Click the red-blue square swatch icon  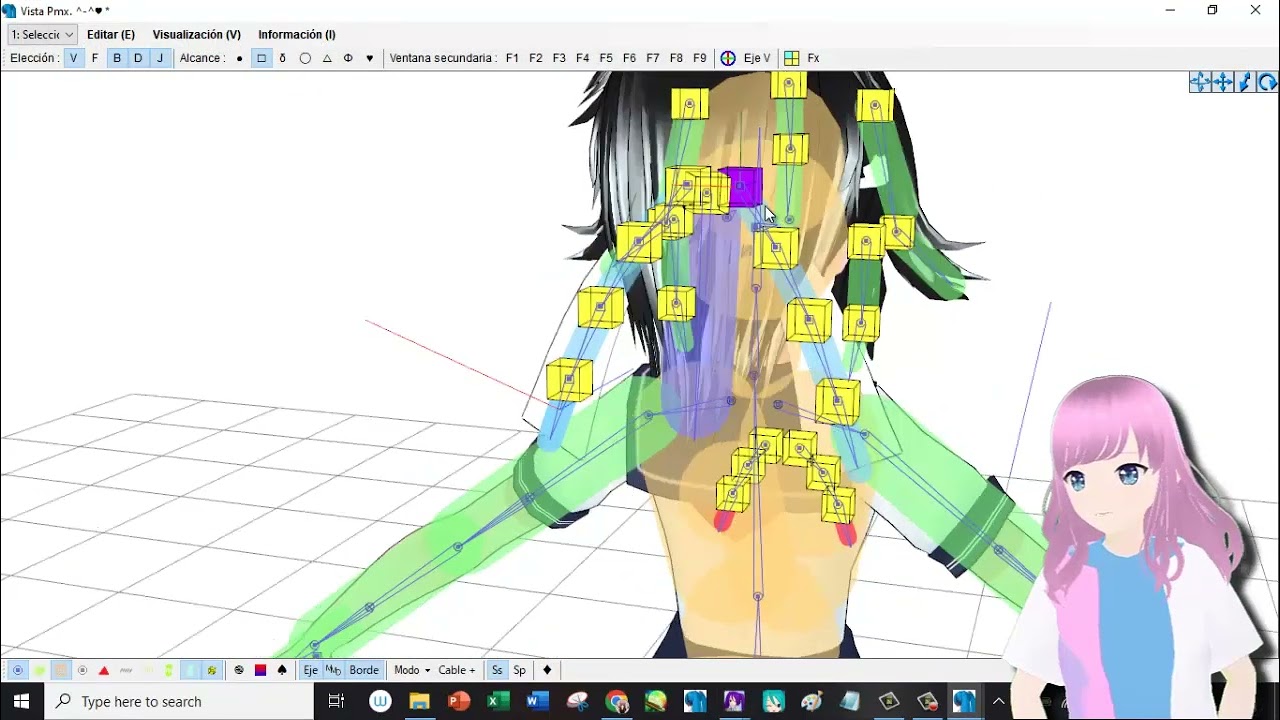(260, 670)
